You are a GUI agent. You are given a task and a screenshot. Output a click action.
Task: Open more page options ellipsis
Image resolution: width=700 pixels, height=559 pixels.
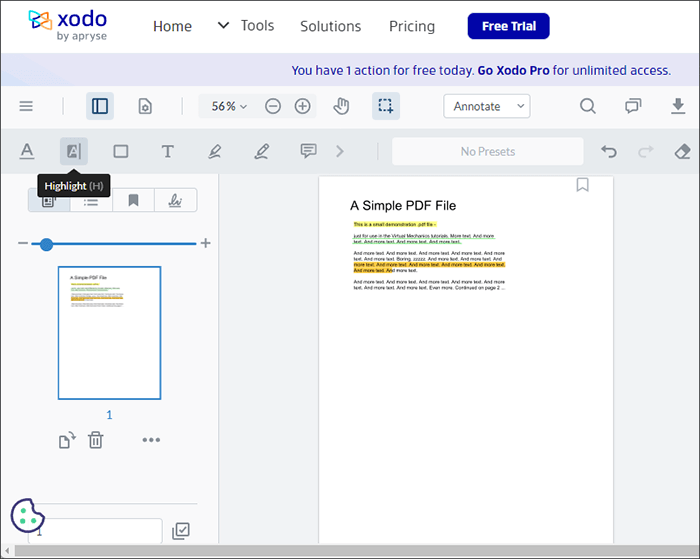[151, 440]
